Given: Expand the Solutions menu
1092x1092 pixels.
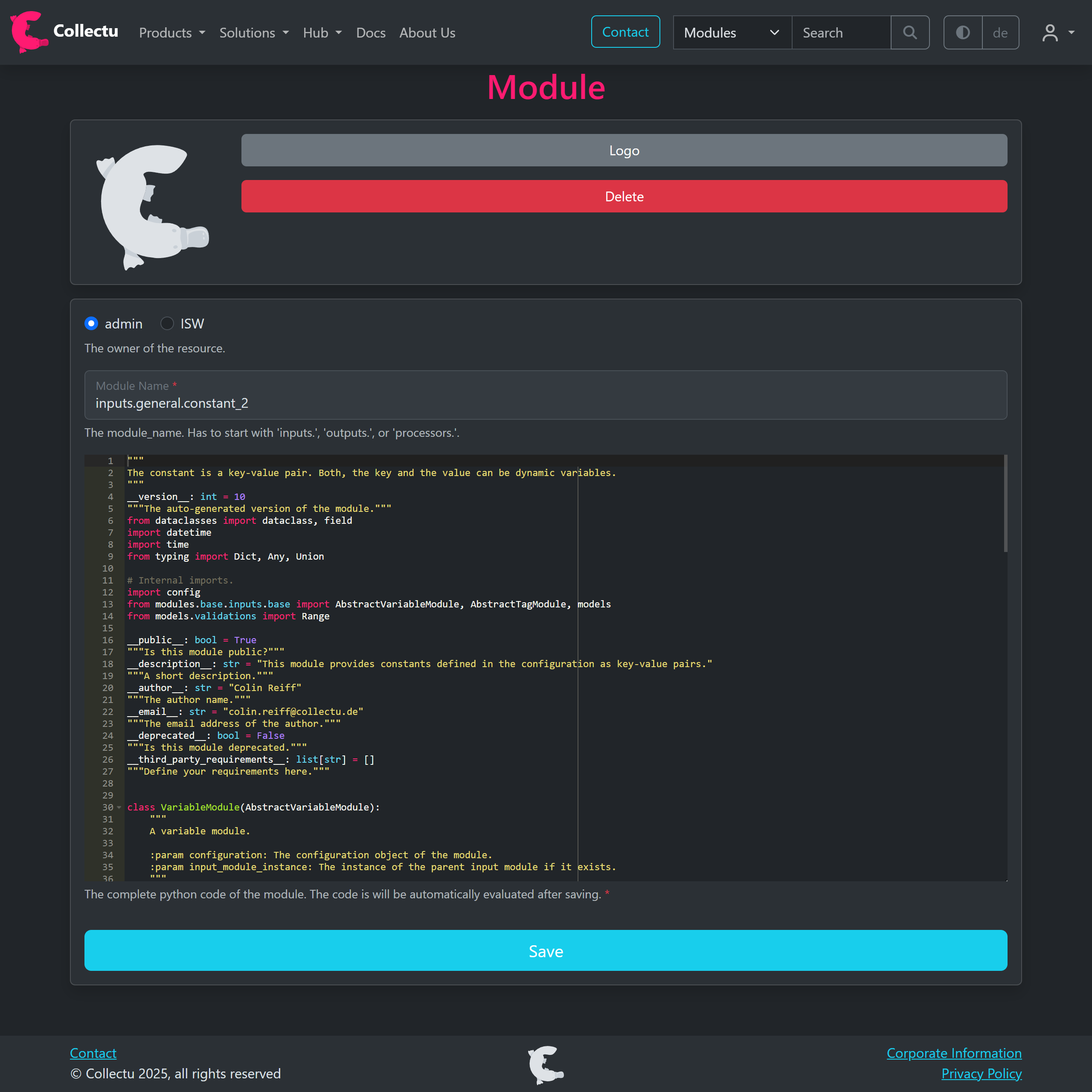Looking at the screenshot, I should pos(254,33).
